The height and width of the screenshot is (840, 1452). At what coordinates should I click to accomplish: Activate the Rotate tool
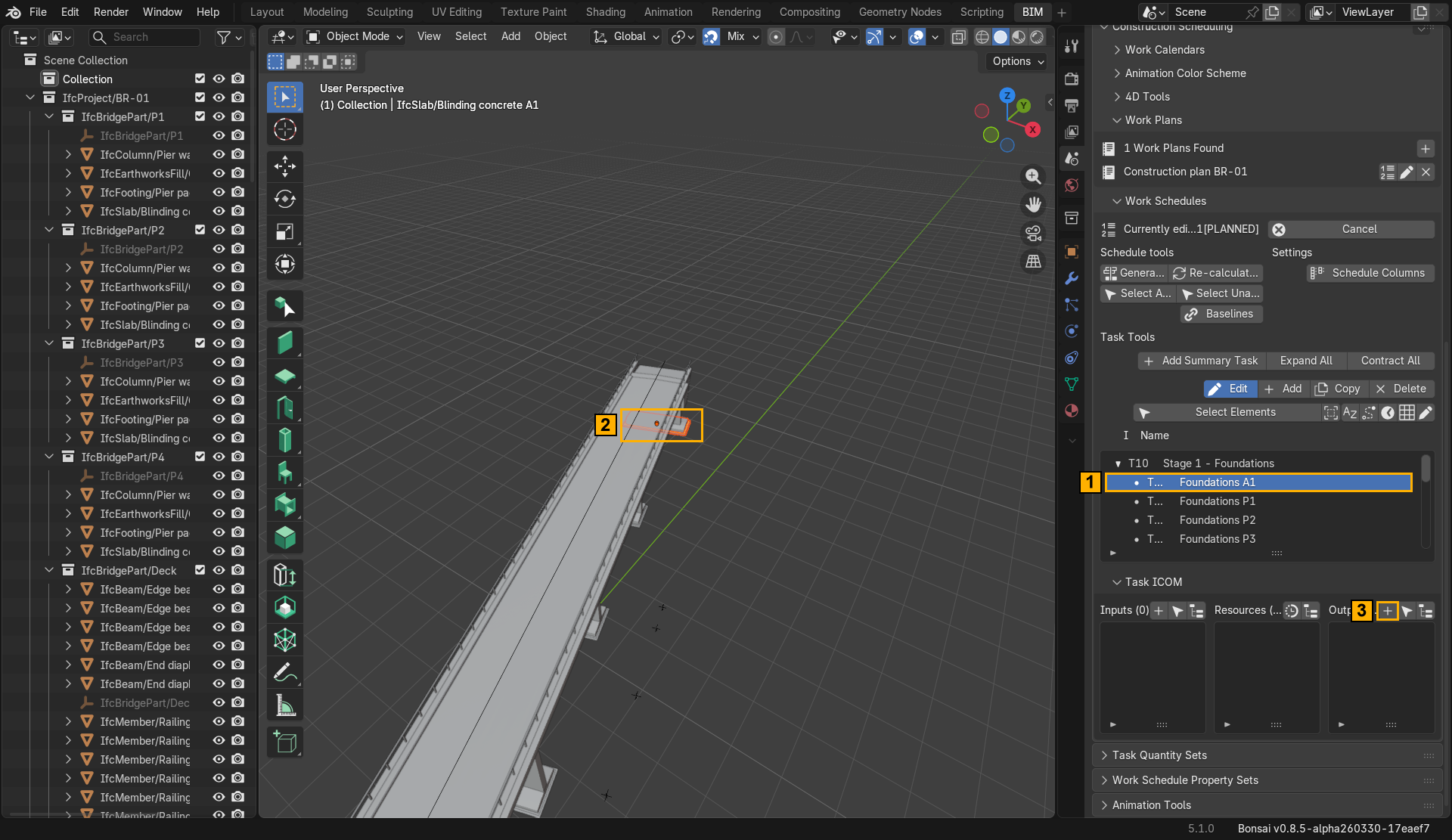[x=285, y=199]
